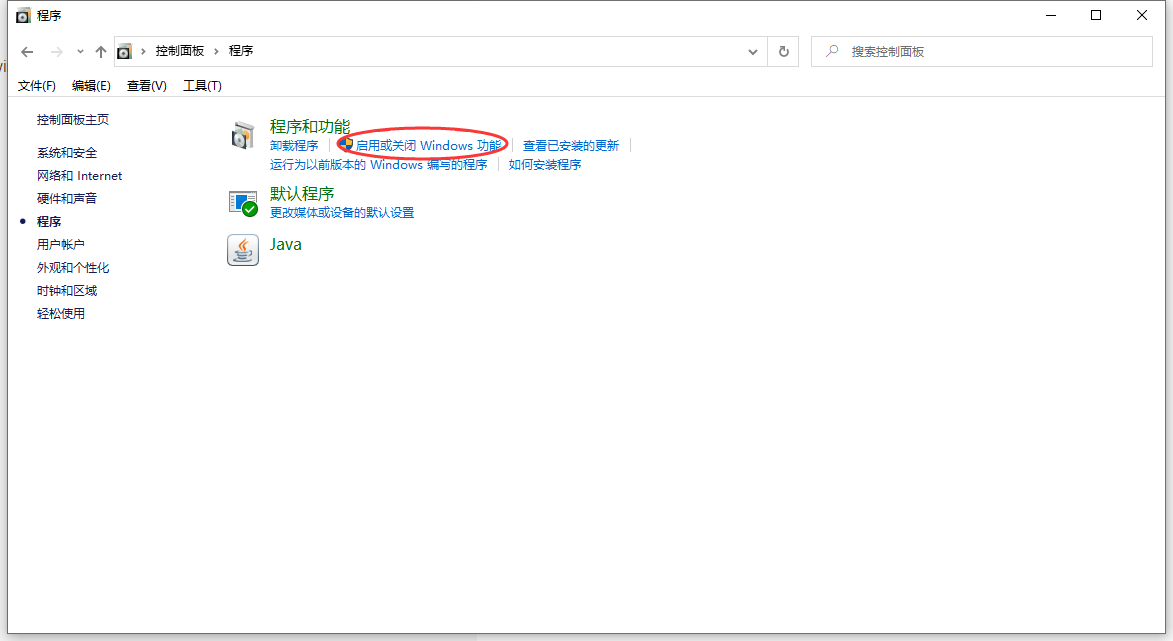The width and height of the screenshot is (1173, 641).
Task: Open the 工具(T) menu
Action: click(x=203, y=86)
